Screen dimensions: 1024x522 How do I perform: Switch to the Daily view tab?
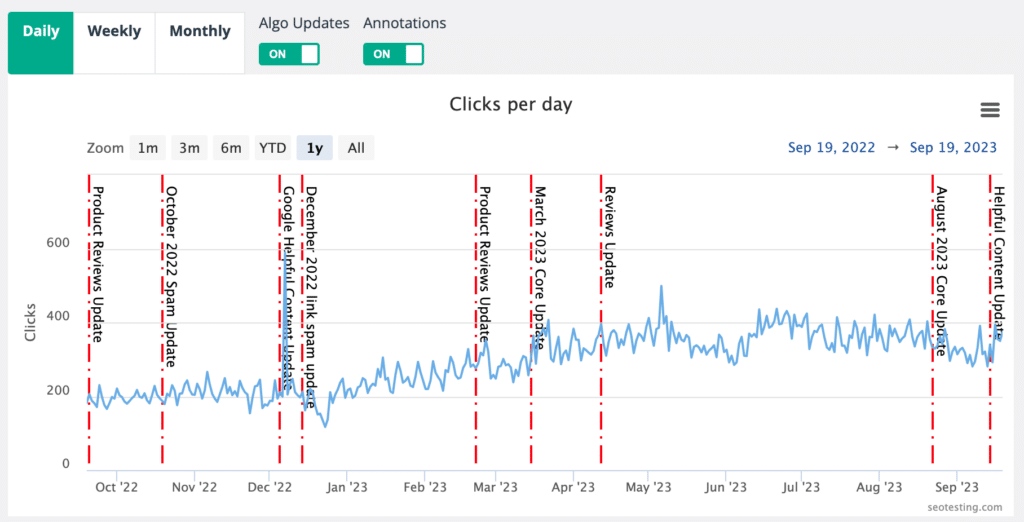click(x=40, y=43)
